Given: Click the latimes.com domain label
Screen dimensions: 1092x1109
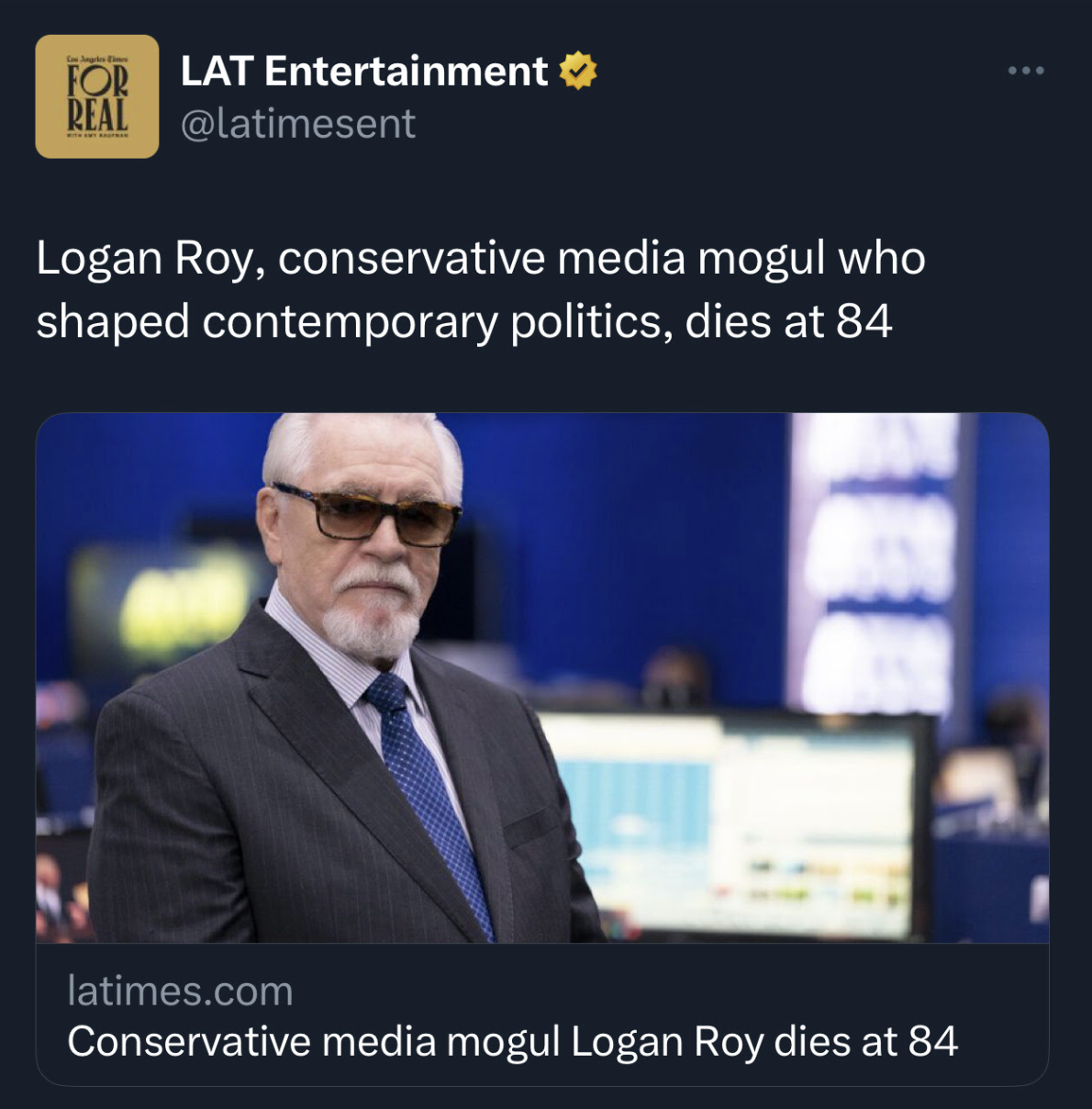Looking at the screenshot, I should [180, 991].
